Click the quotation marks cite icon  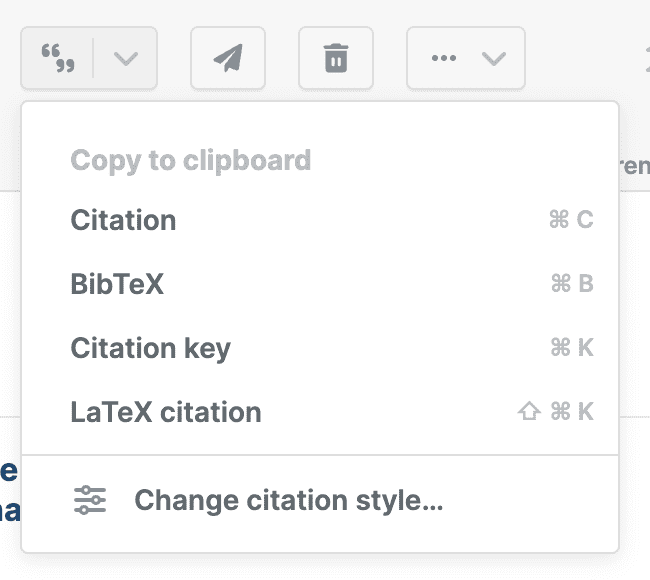coord(58,58)
